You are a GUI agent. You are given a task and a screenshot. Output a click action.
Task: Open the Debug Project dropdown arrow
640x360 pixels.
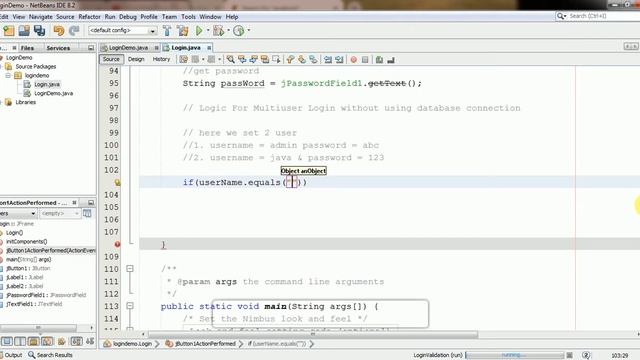pos(228,31)
